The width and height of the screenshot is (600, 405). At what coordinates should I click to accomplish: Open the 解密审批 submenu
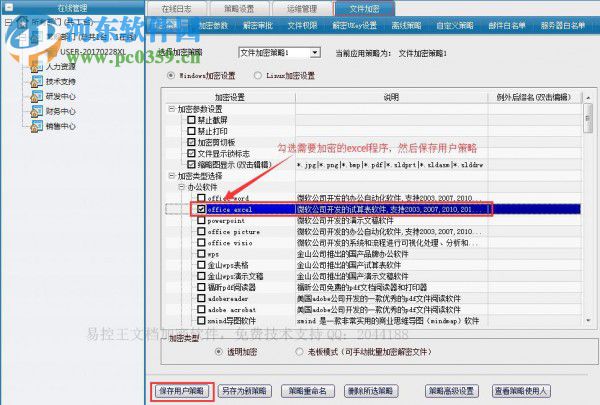pos(258,26)
